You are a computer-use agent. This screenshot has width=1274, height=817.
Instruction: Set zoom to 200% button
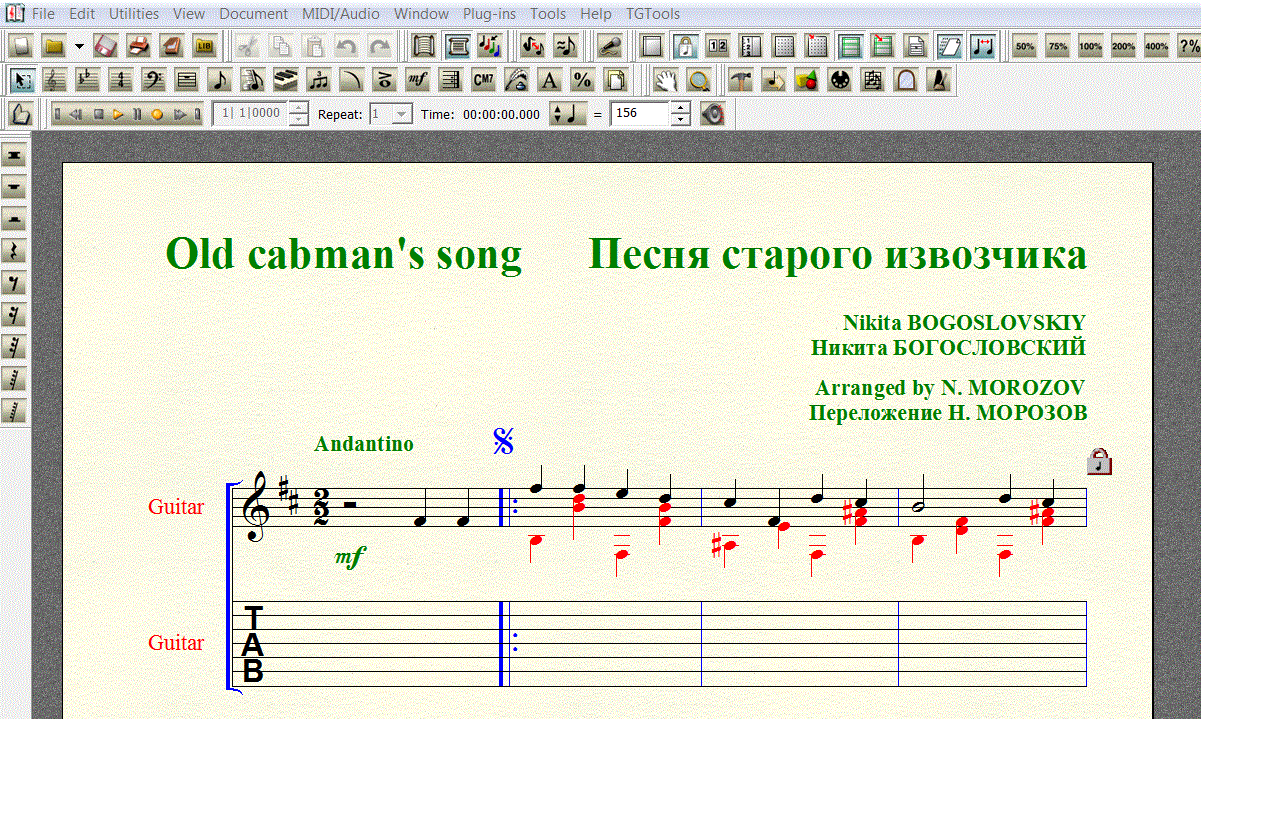[x=1124, y=46]
